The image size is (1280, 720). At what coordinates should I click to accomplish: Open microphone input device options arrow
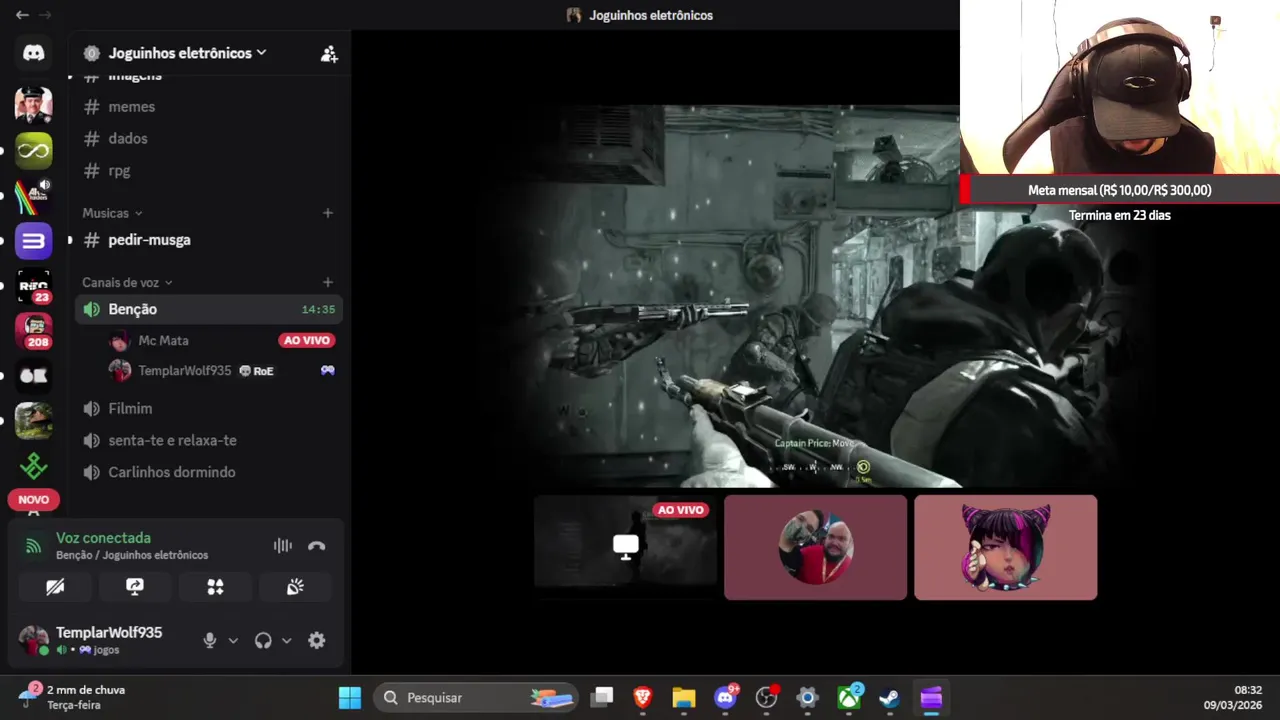click(x=233, y=641)
